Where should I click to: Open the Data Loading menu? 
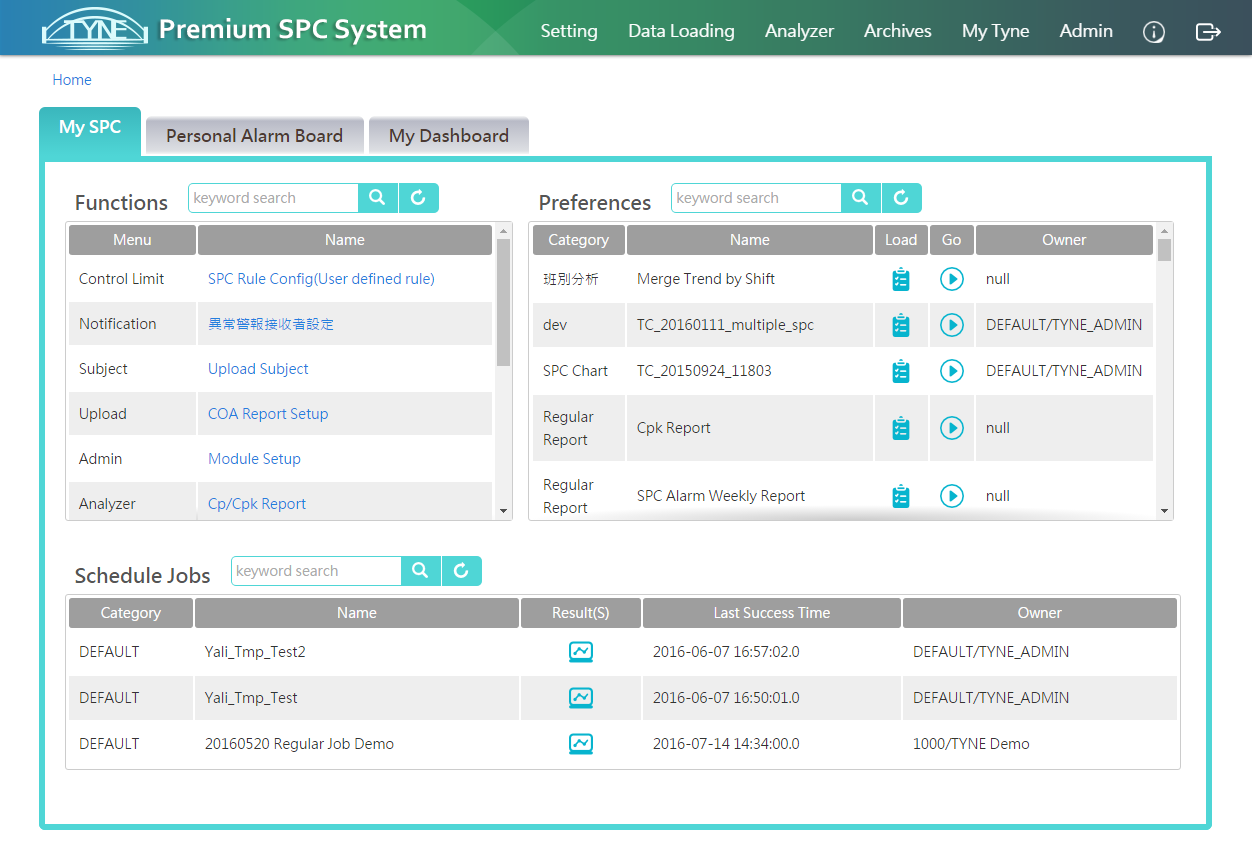tap(681, 31)
